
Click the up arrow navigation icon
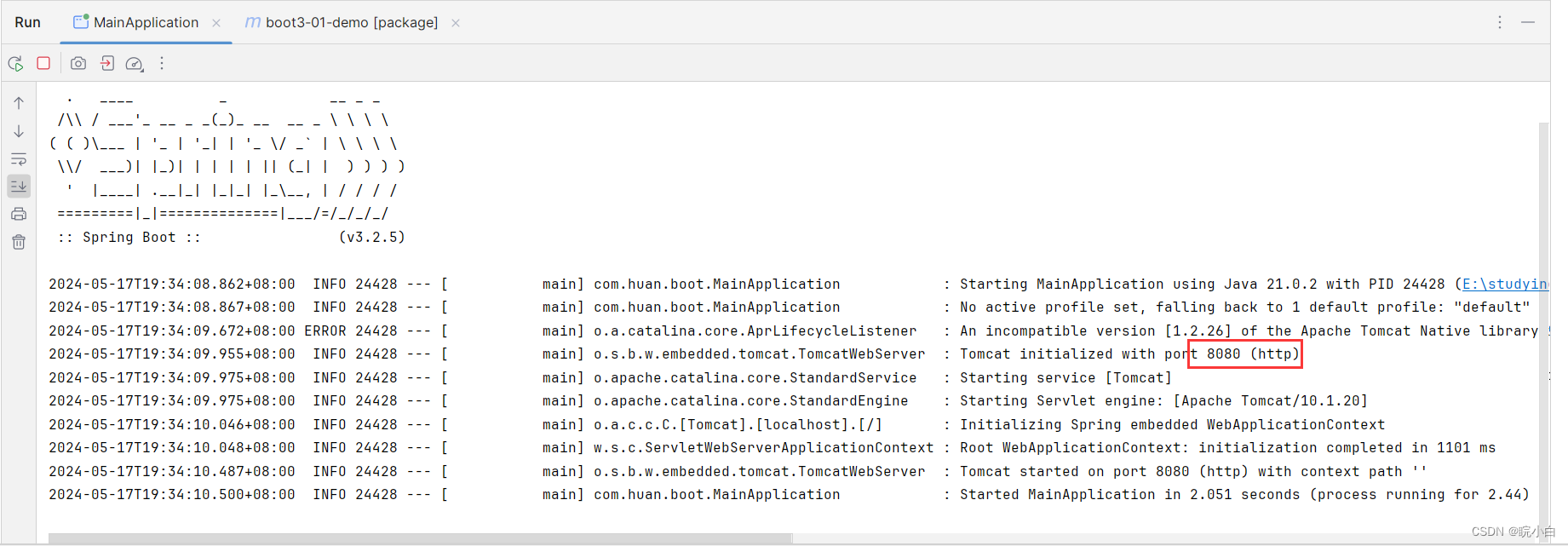pyautogui.click(x=19, y=101)
